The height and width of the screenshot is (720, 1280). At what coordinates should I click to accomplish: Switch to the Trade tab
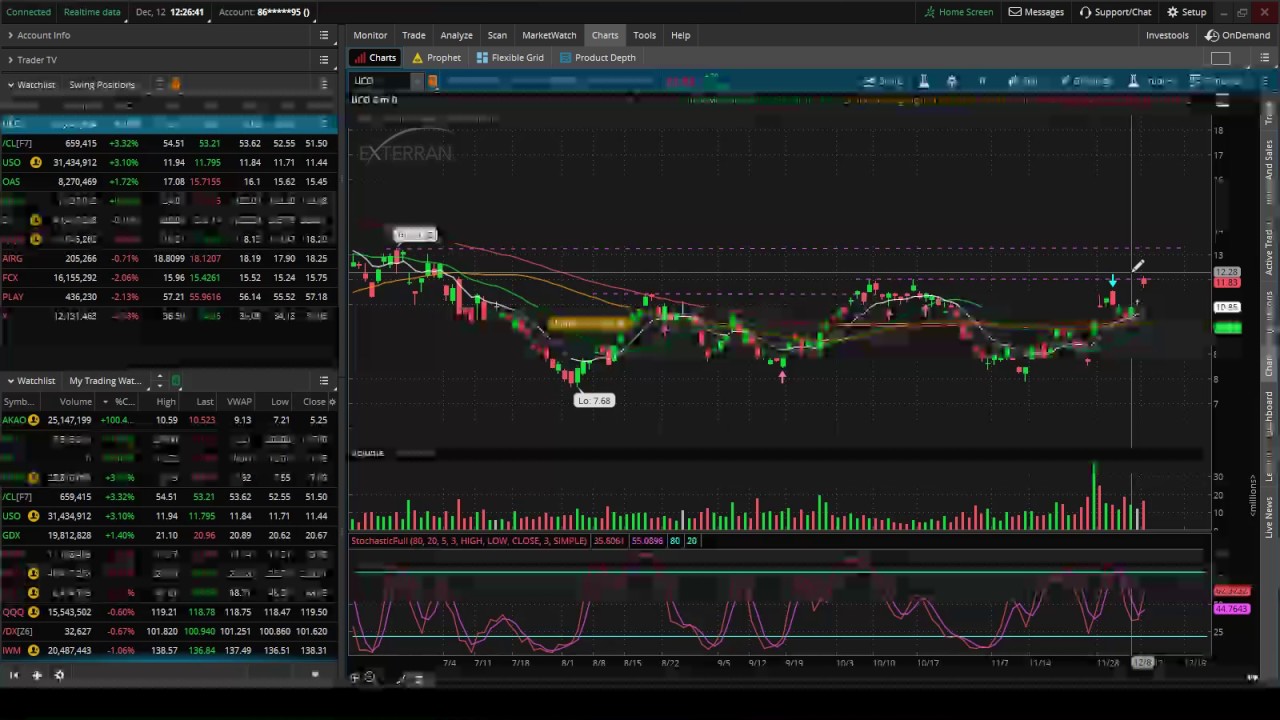[x=413, y=35]
